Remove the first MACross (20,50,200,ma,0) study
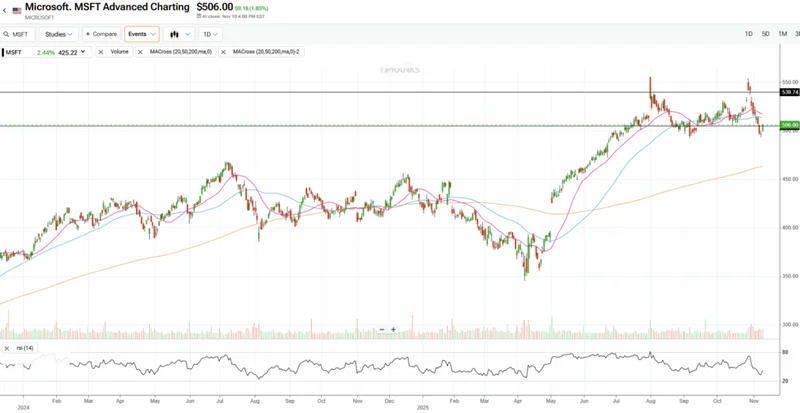The width and height of the screenshot is (800, 413). coord(140,52)
